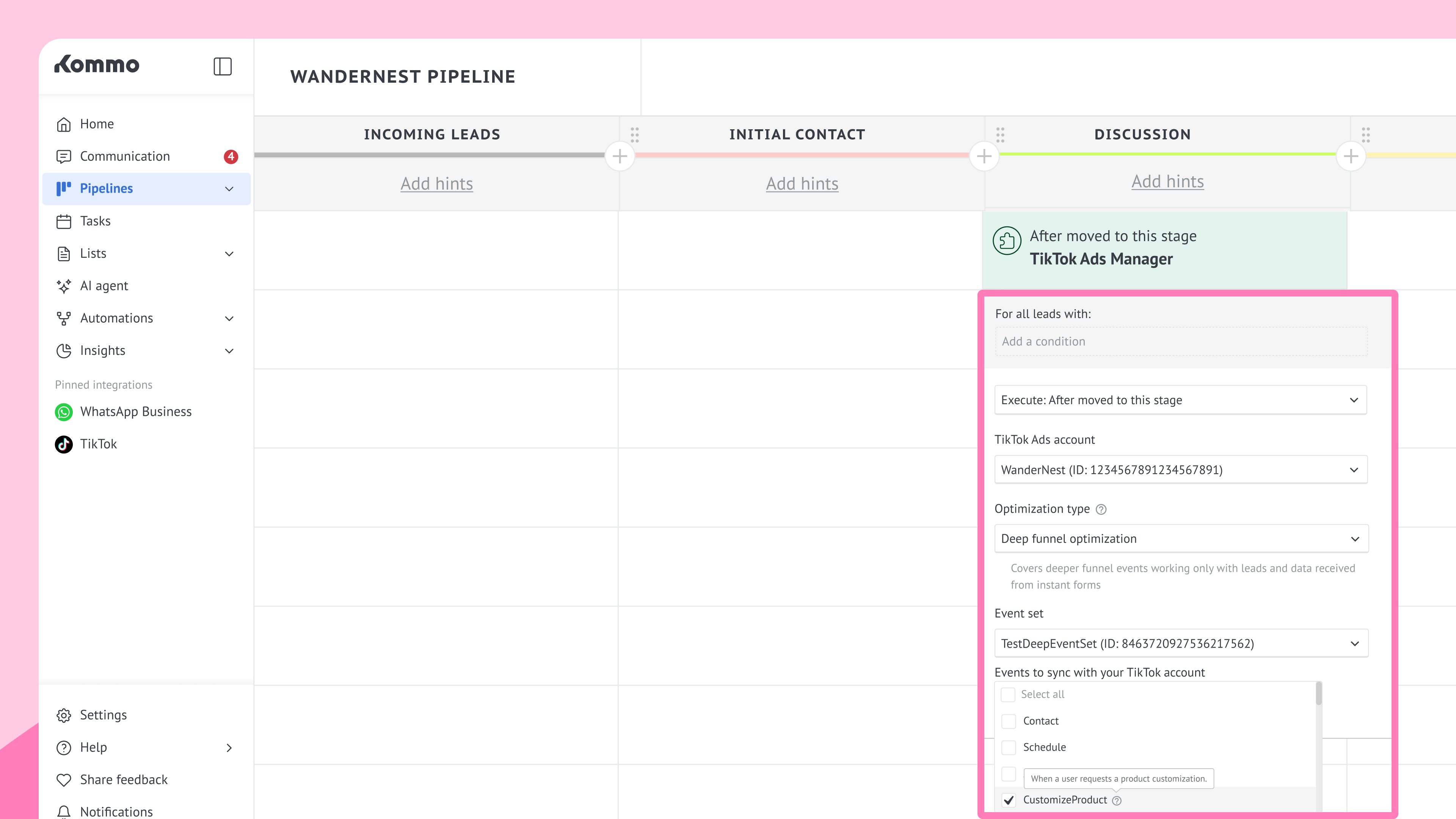Click Add hints under Initial Contact
The width and height of the screenshot is (1456, 819).
[802, 184]
